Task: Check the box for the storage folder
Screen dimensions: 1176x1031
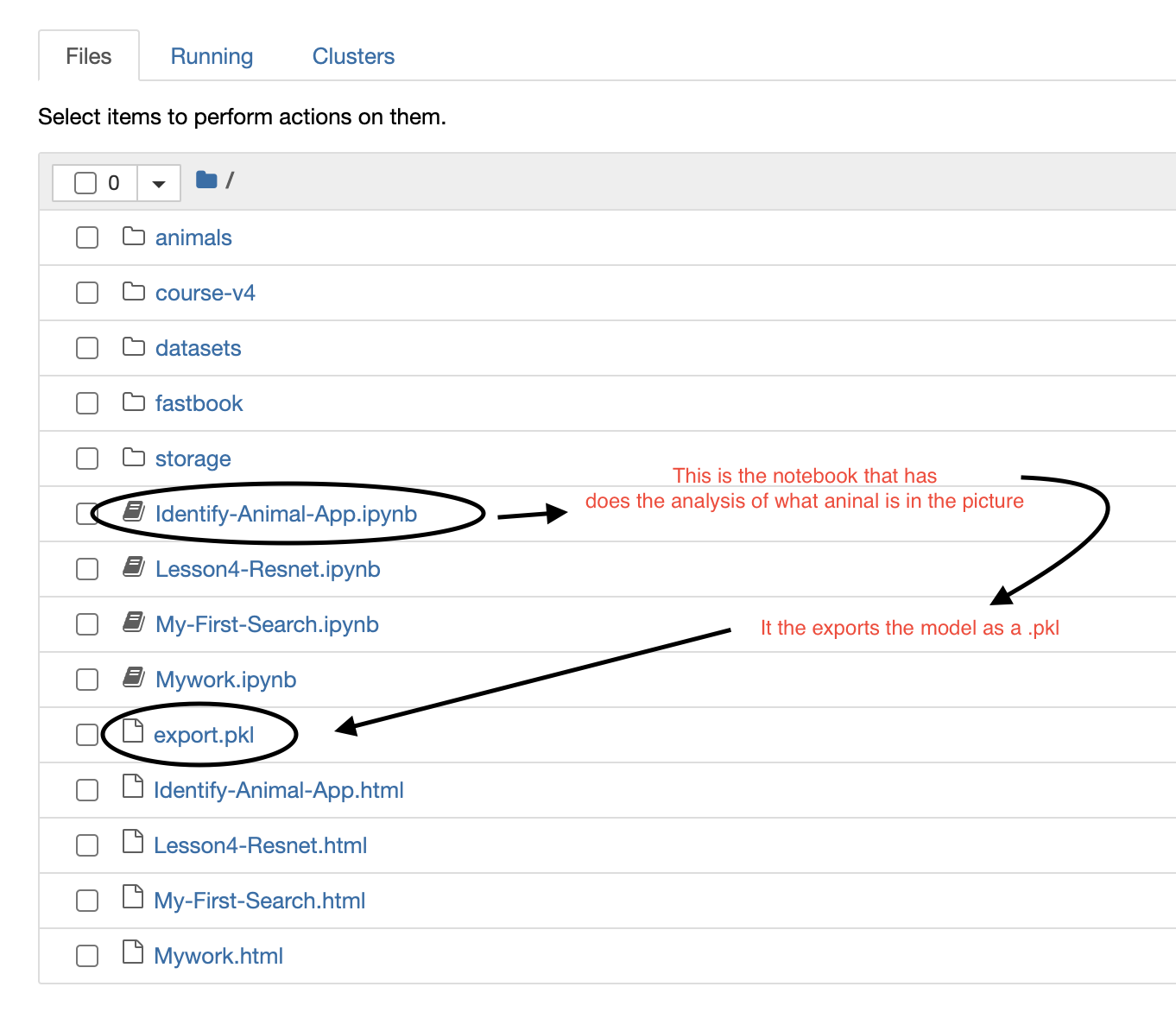Action: coord(87,459)
